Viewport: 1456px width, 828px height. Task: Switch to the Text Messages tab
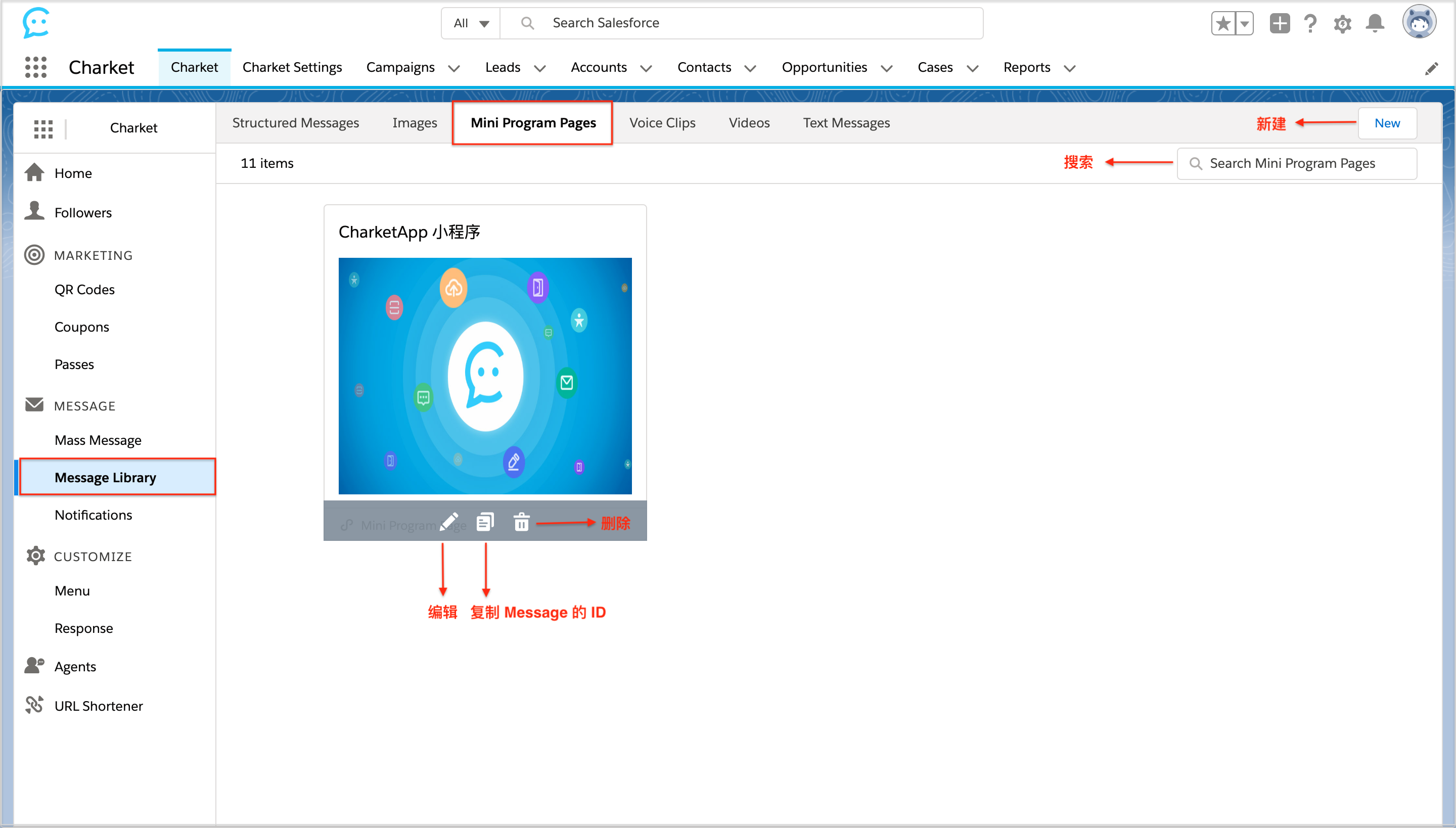tap(846, 123)
